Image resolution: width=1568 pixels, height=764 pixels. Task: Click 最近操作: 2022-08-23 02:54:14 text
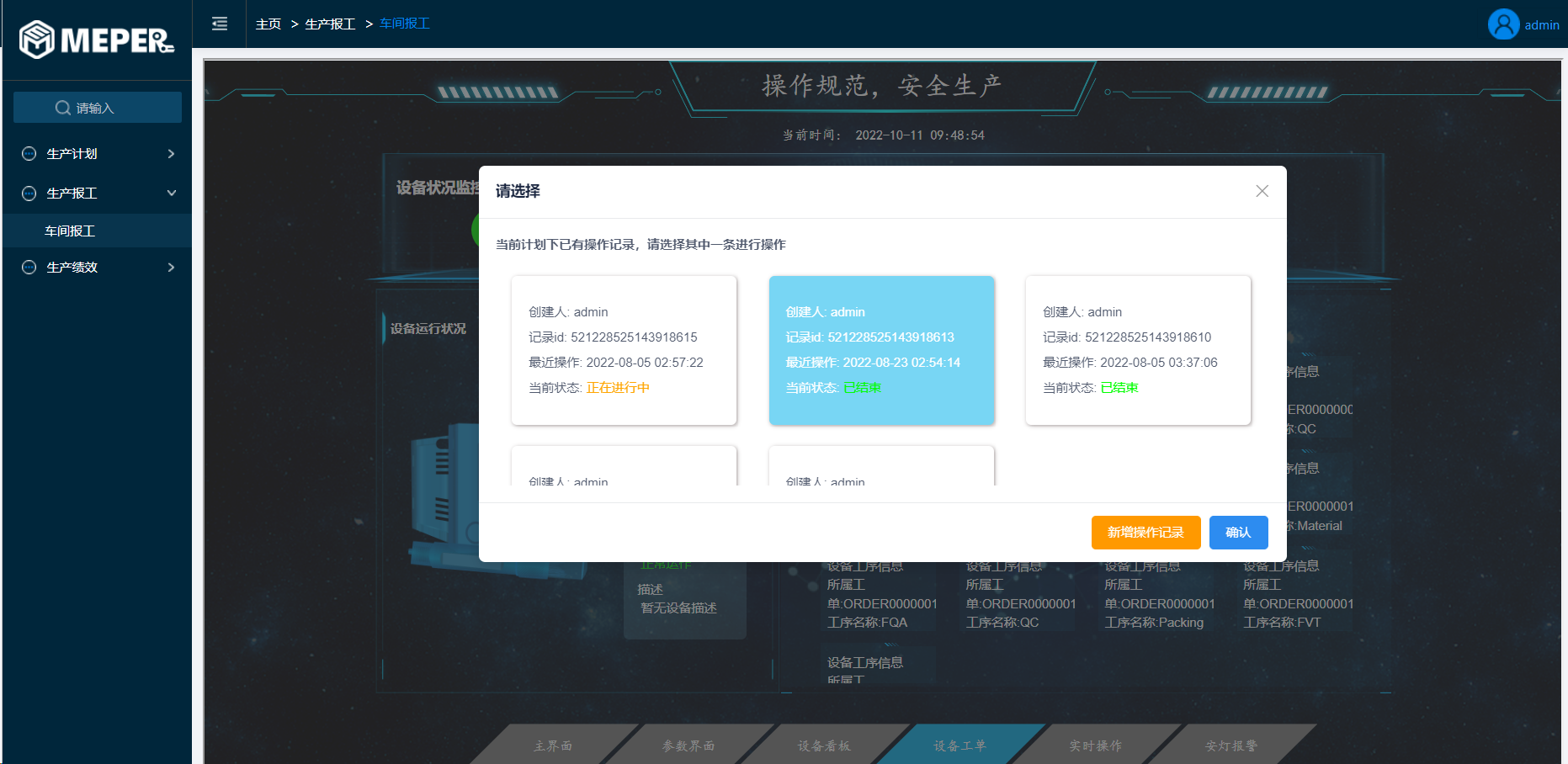[x=873, y=363]
